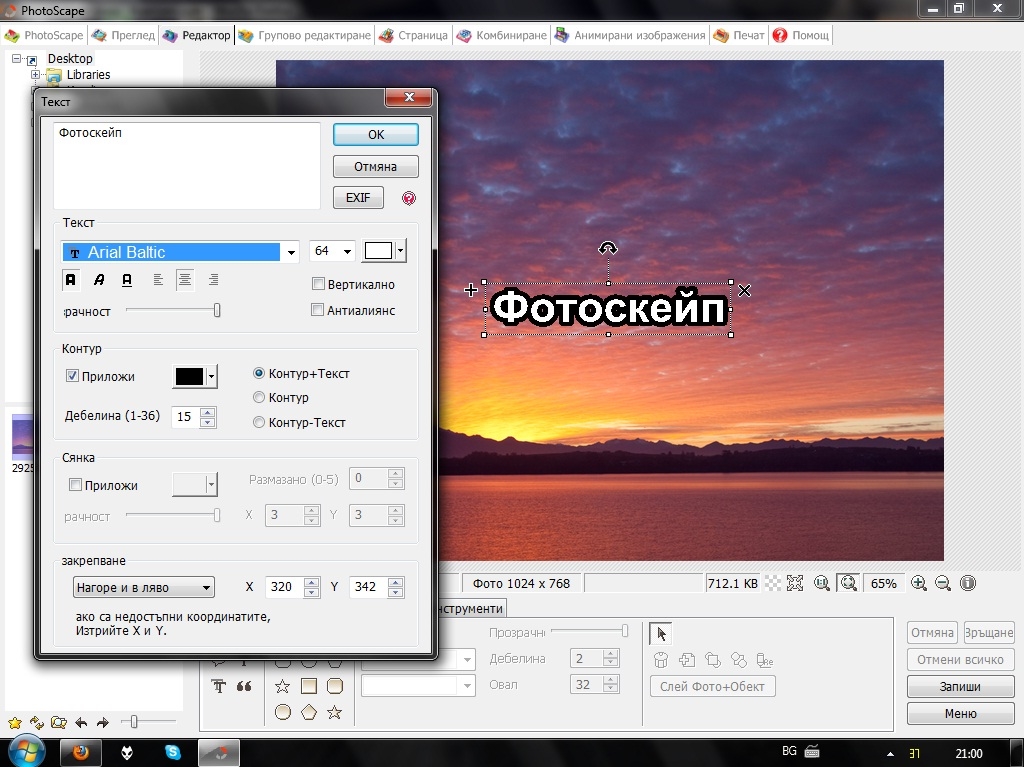The height and width of the screenshot is (767, 1024).
Task: Open the Arial Baltic font dropdown
Action: [x=291, y=252]
